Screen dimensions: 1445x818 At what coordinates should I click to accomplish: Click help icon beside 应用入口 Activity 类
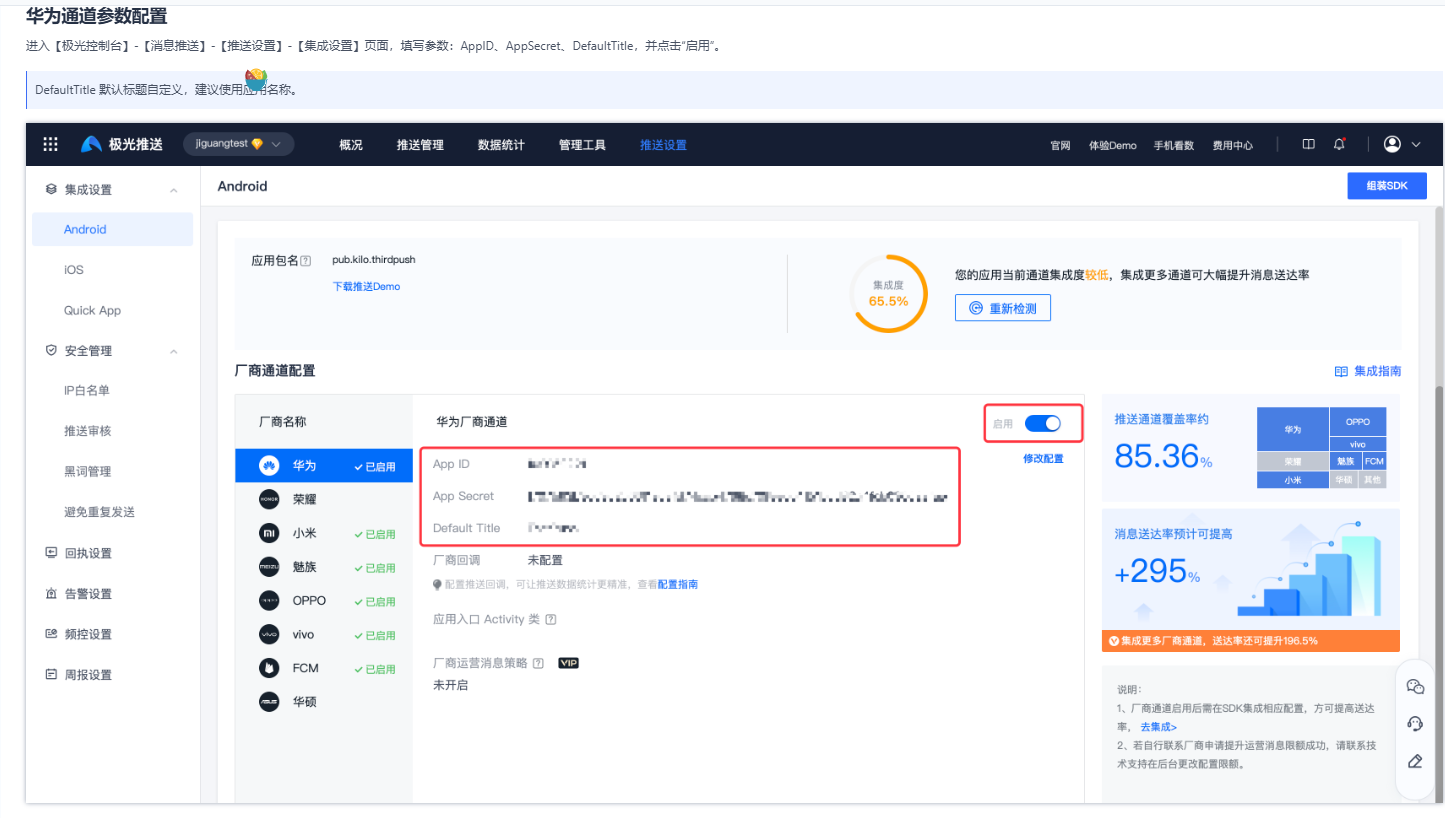(550, 620)
